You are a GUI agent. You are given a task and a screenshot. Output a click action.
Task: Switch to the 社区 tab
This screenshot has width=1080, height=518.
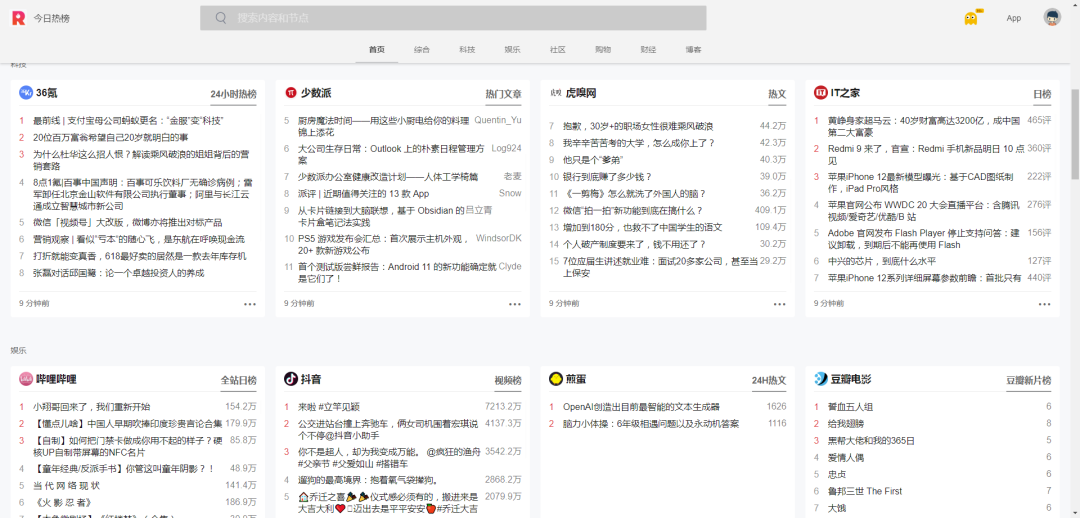[557, 50]
